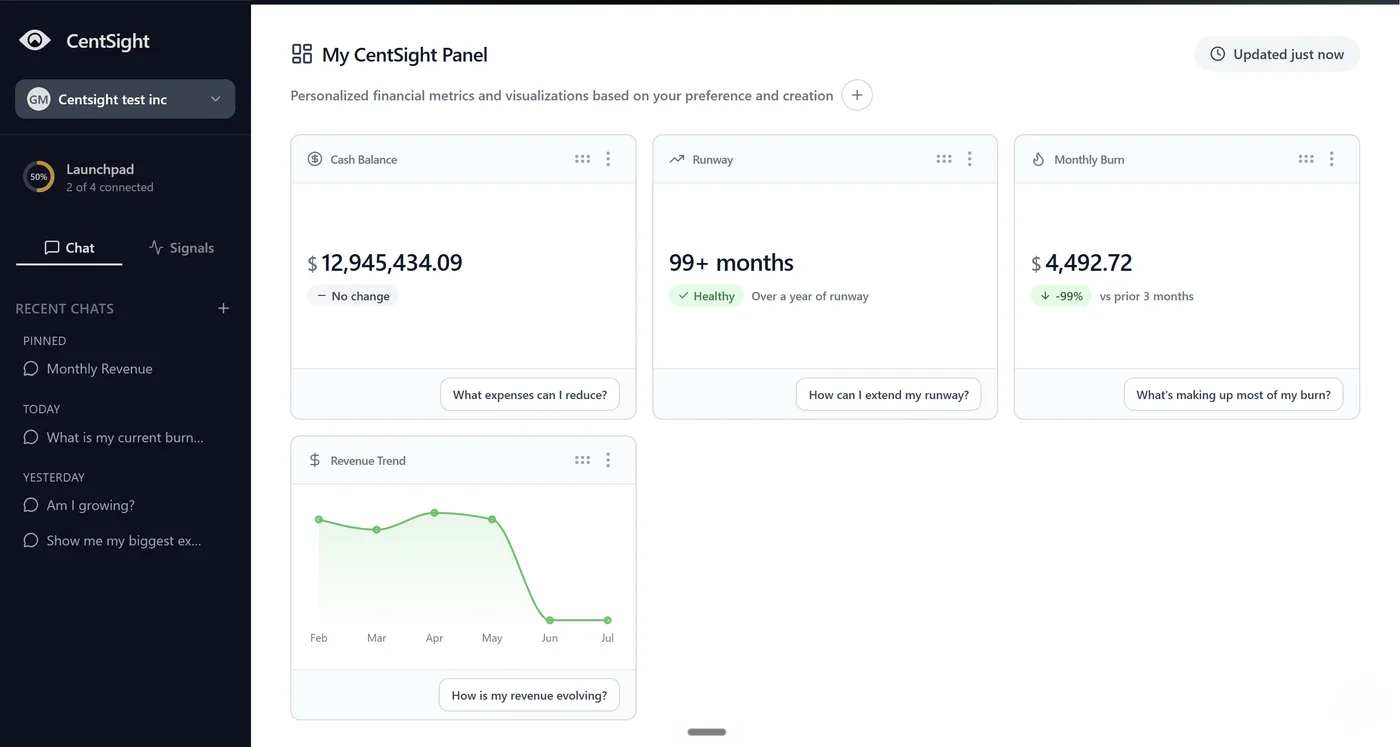The image size is (1400, 747).
Task: Click the clock icon in Updated pill
Action: pos(1217,54)
